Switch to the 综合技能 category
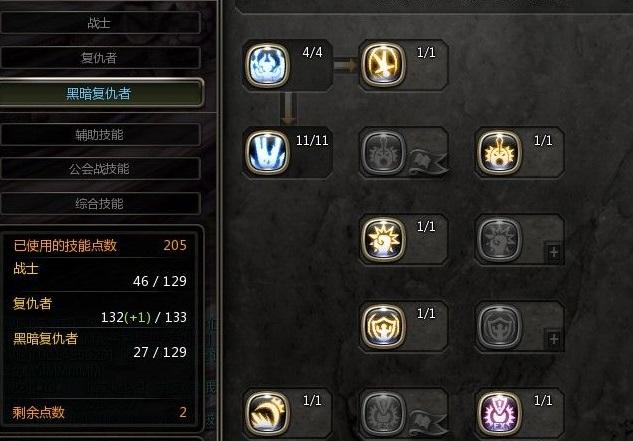The height and width of the screenshot is (441, 633). click(x=100, y=204)
